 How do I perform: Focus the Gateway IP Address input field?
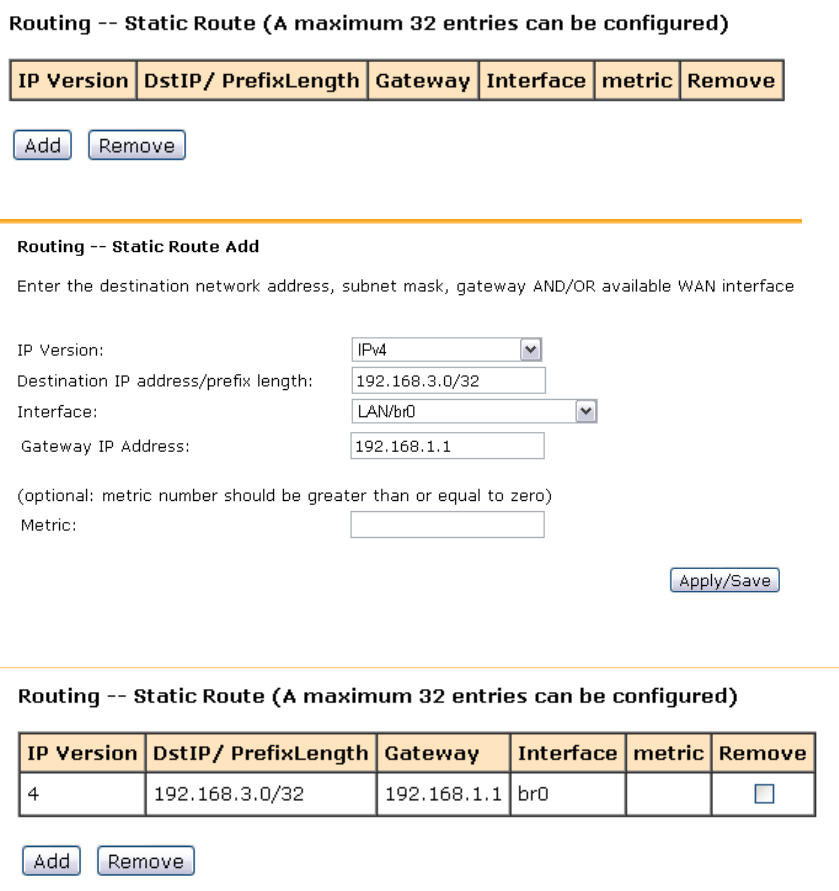[x=447, y=446]
